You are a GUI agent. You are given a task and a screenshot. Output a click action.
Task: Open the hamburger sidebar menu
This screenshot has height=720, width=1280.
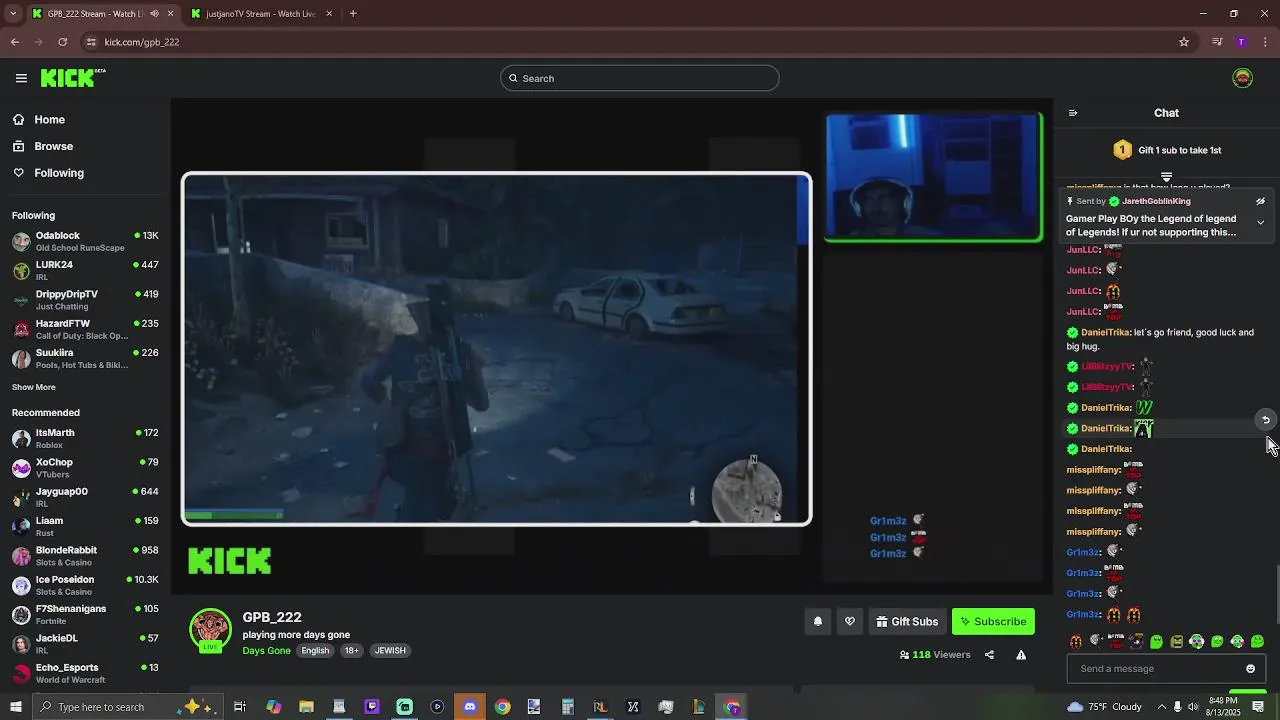pos(21,78)
